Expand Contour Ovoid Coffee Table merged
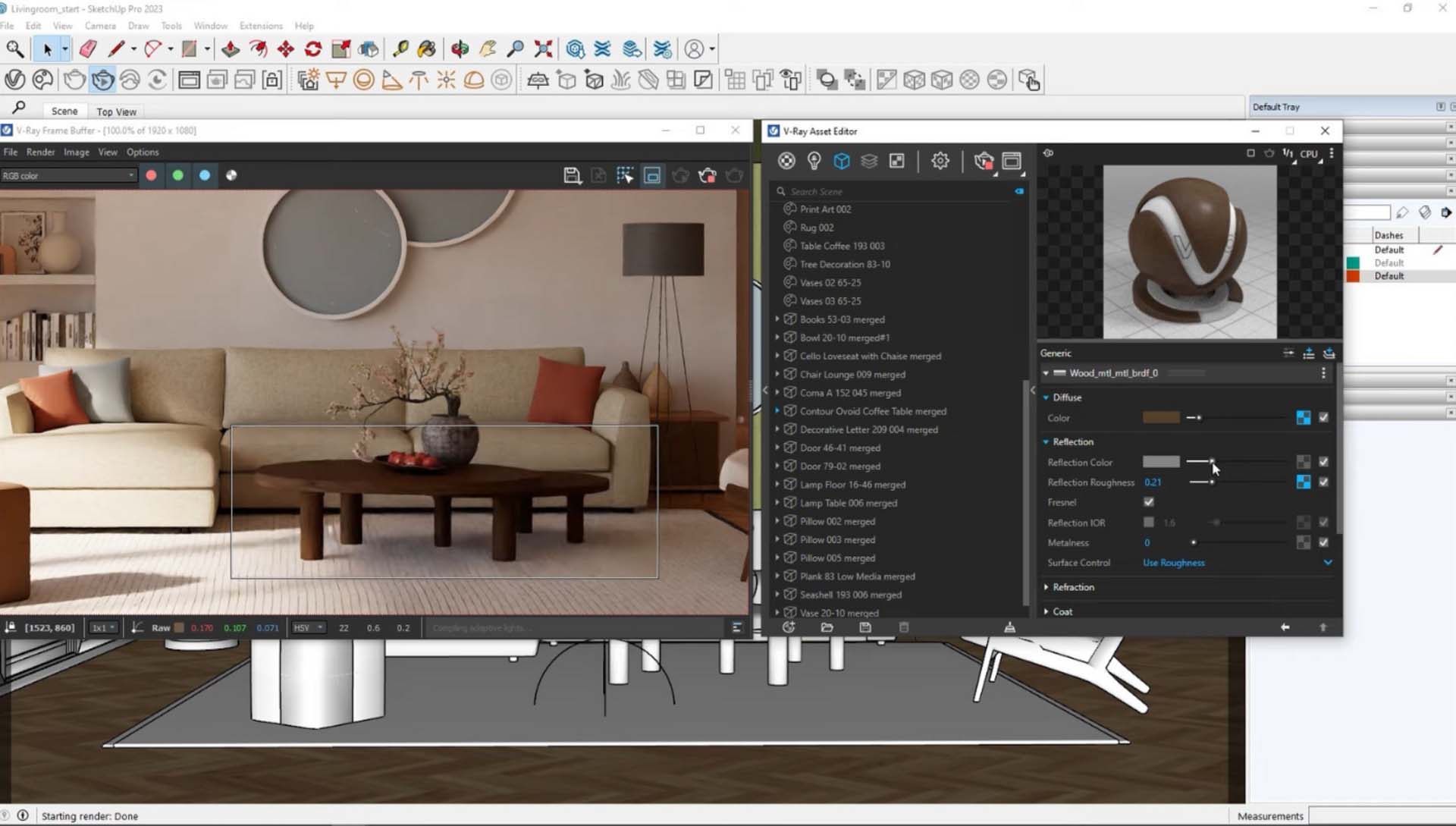This screenshot has height=826, width=1456. coord(777,411)
